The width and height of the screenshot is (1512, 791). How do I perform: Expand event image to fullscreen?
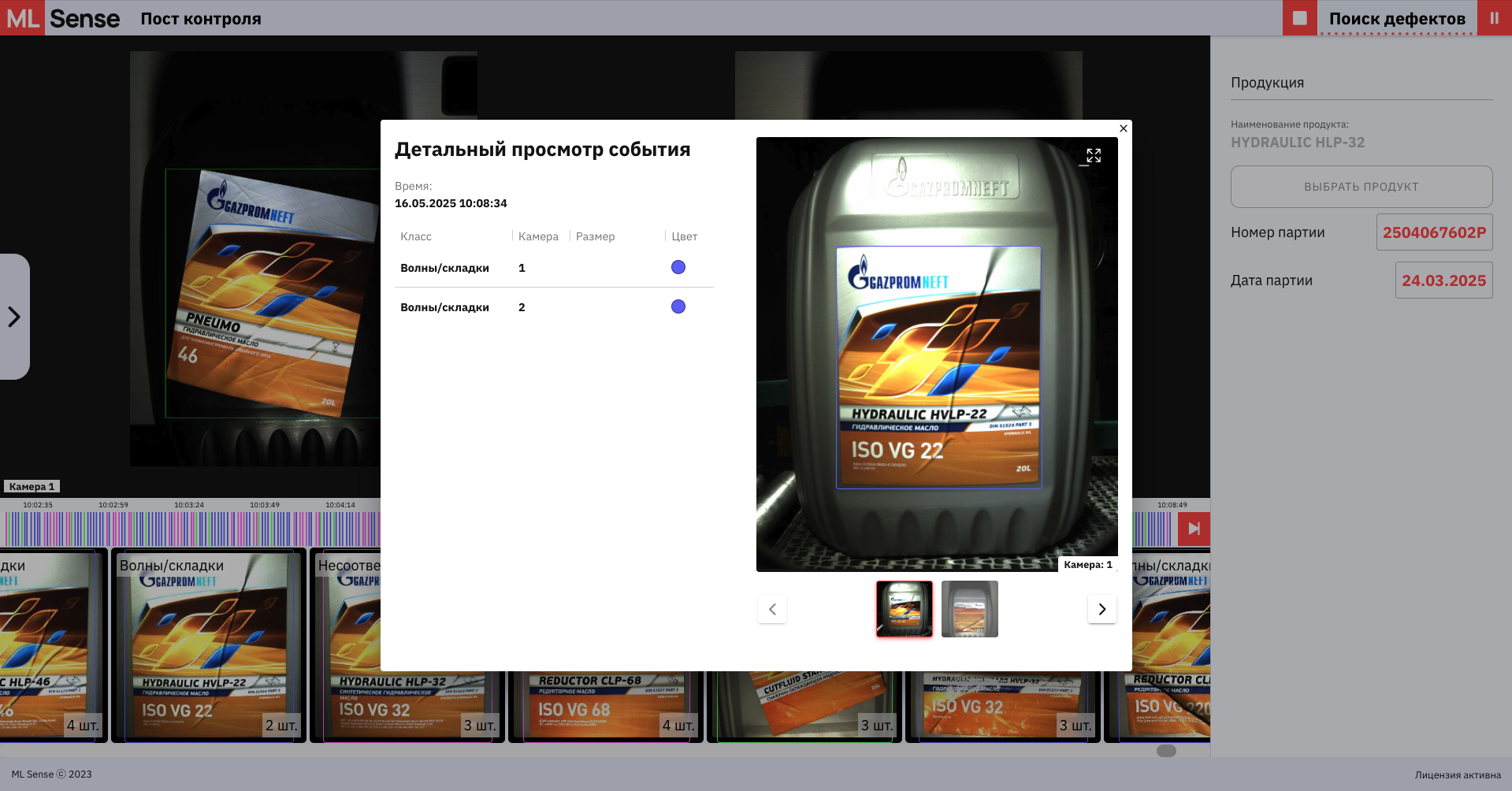[x=1094, y=156]
